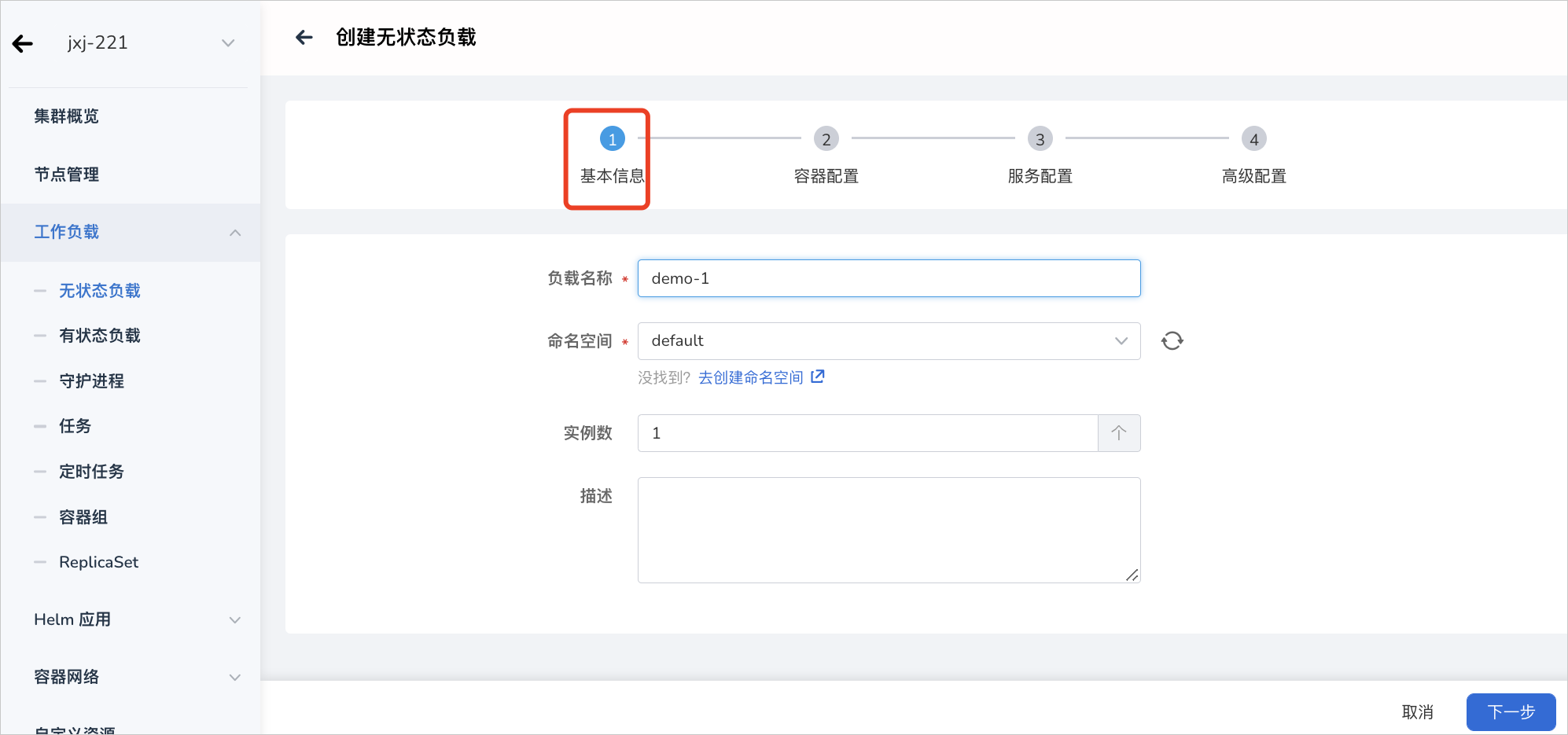This screenshot has width=1568, height=735.
Task: Select 有状态负载 submenu item
Action: [100, 336]
